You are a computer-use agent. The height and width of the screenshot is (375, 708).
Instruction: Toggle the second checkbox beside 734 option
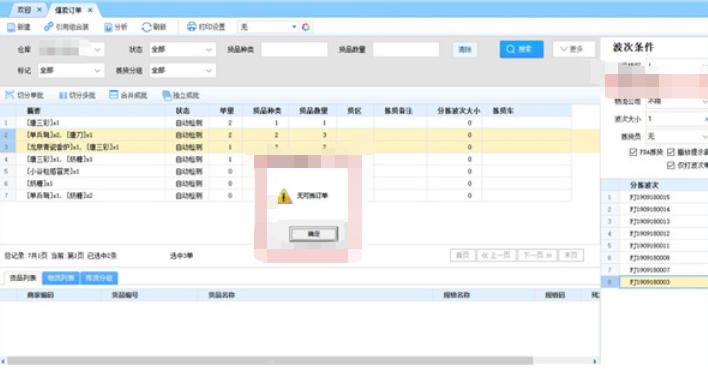(671, 153)
